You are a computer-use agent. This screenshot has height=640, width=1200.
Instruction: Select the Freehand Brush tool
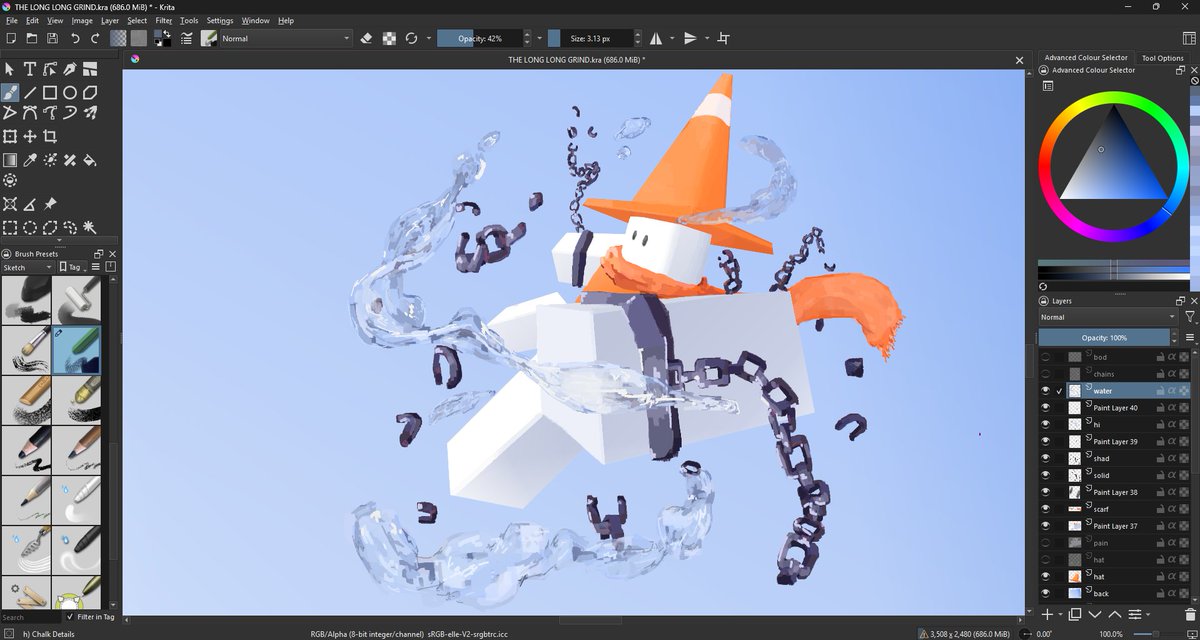[10, 92]
